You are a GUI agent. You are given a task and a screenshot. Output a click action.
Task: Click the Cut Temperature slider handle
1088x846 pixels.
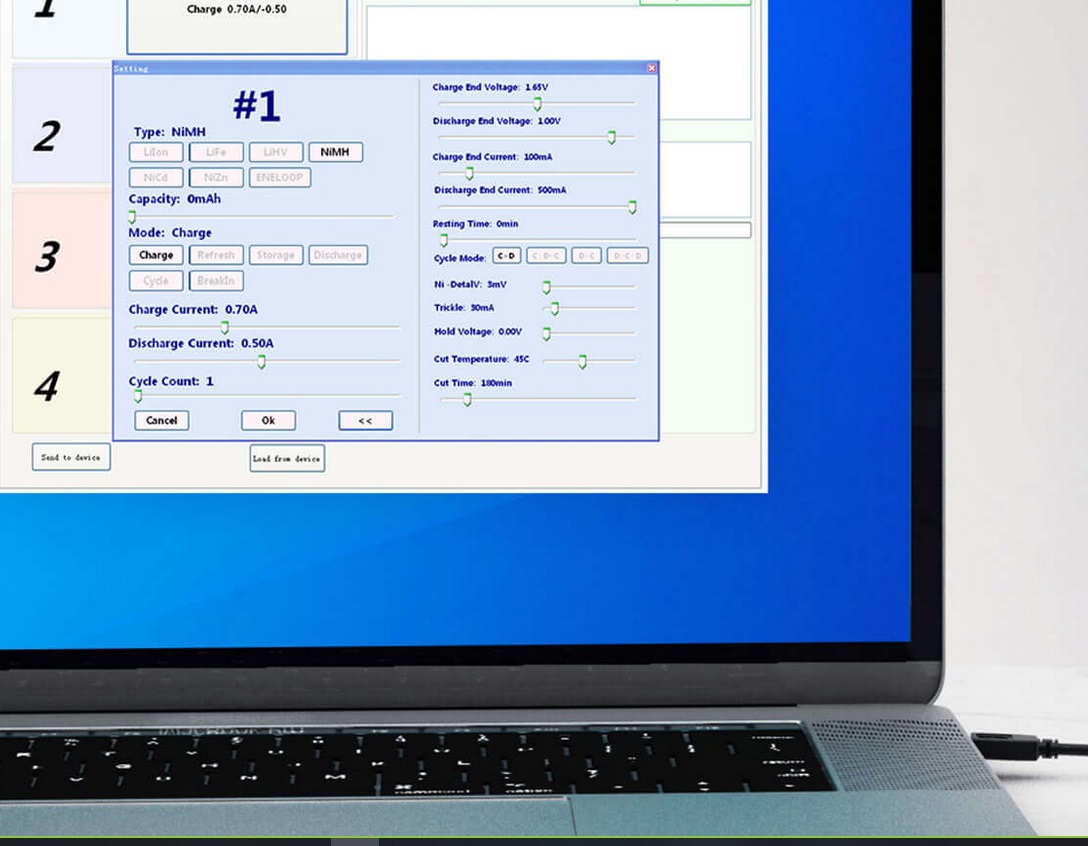(x=582, y=361)
